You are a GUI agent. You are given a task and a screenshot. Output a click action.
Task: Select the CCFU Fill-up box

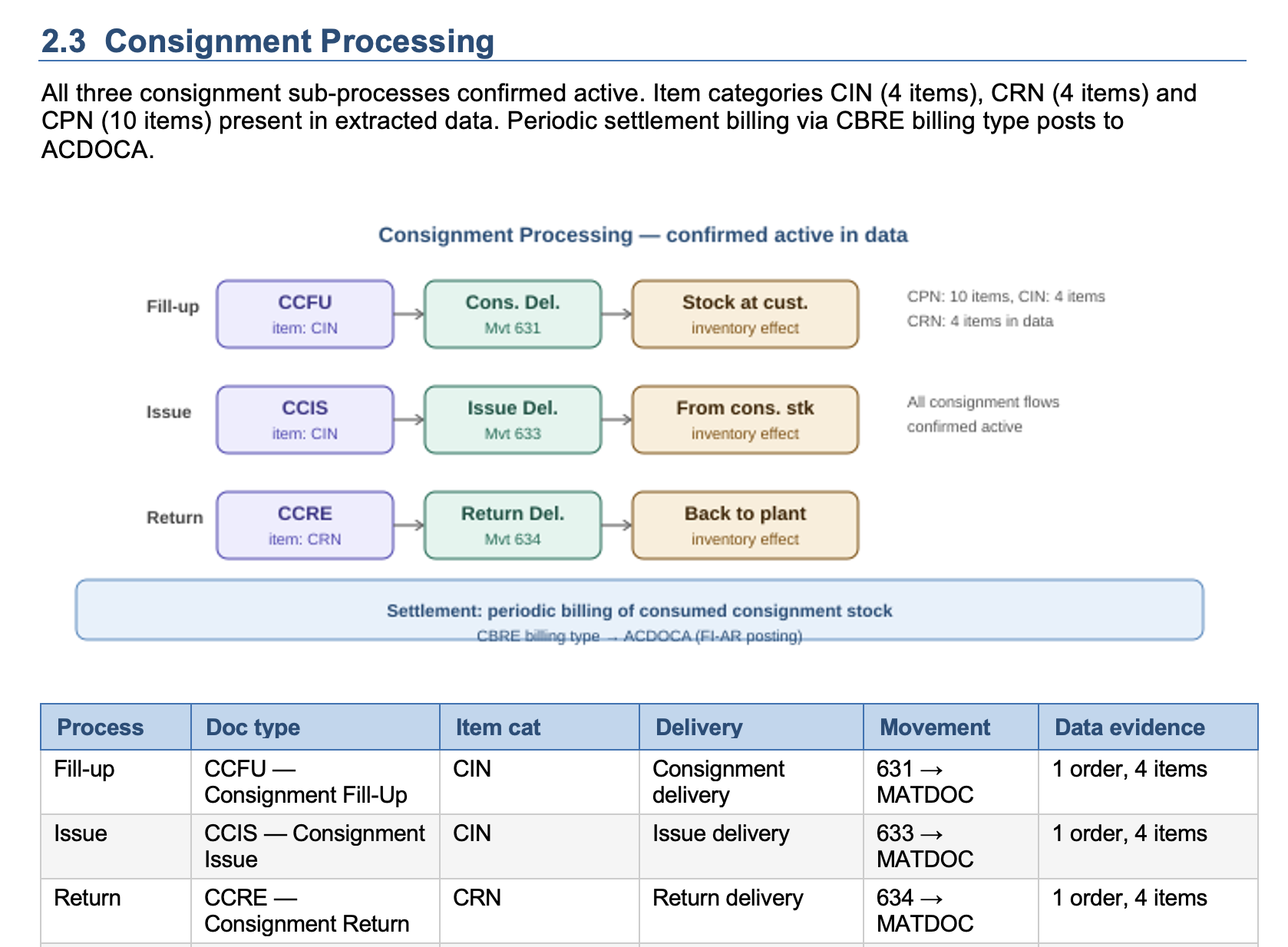tap(305, 313)
